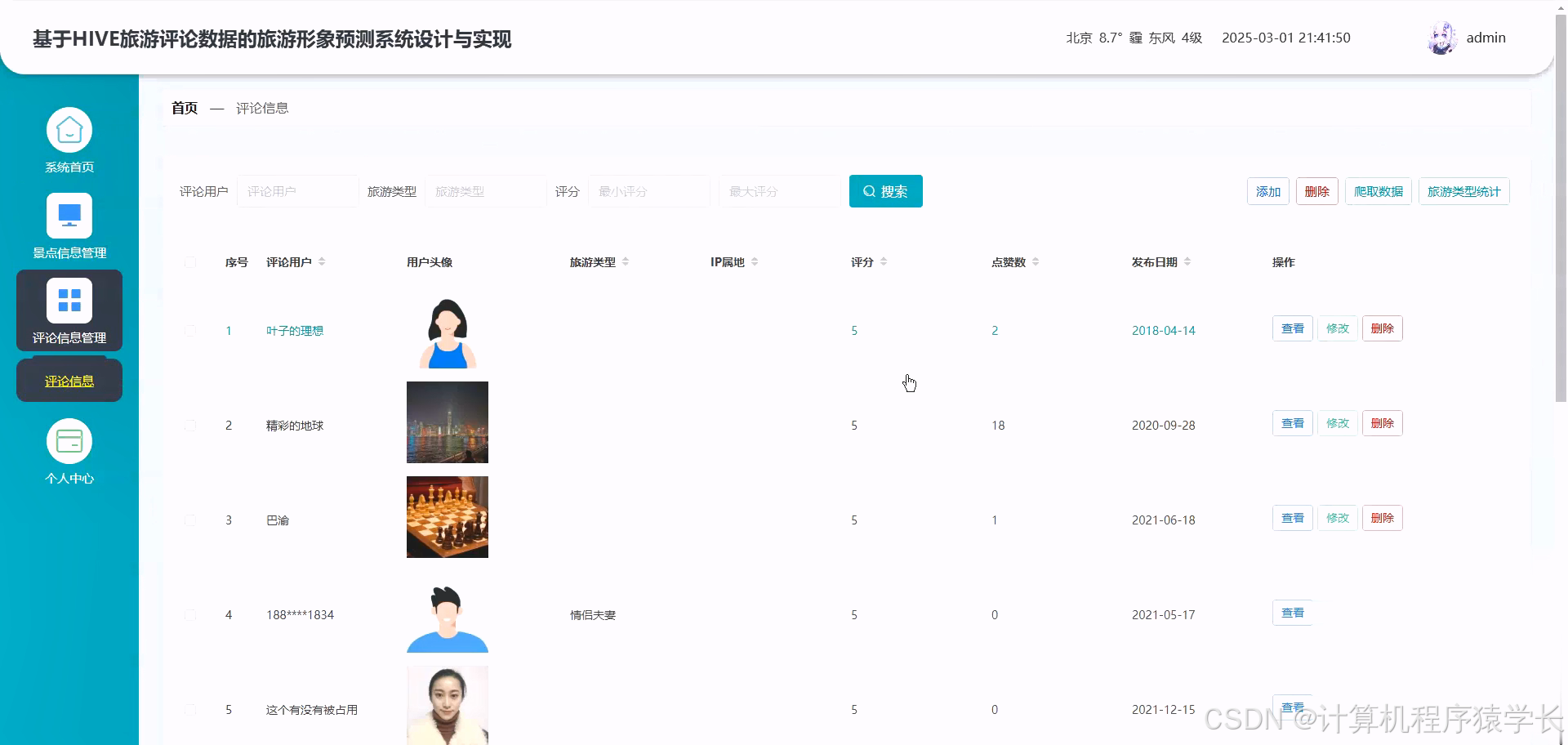Viewport: 1568px width, 745px height.
Task: Click the admin avatar icon top right
Action: coord(1441,38)
